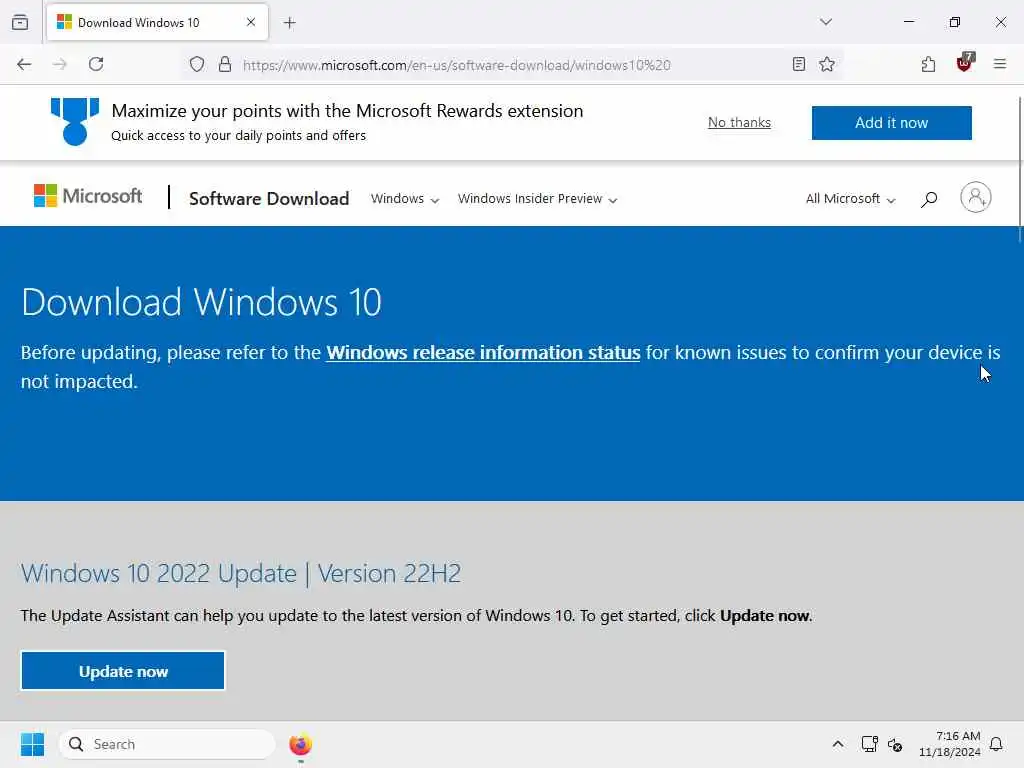
Task: Open the uBlock Origin extension icon
Action: (x=964, y=63)
